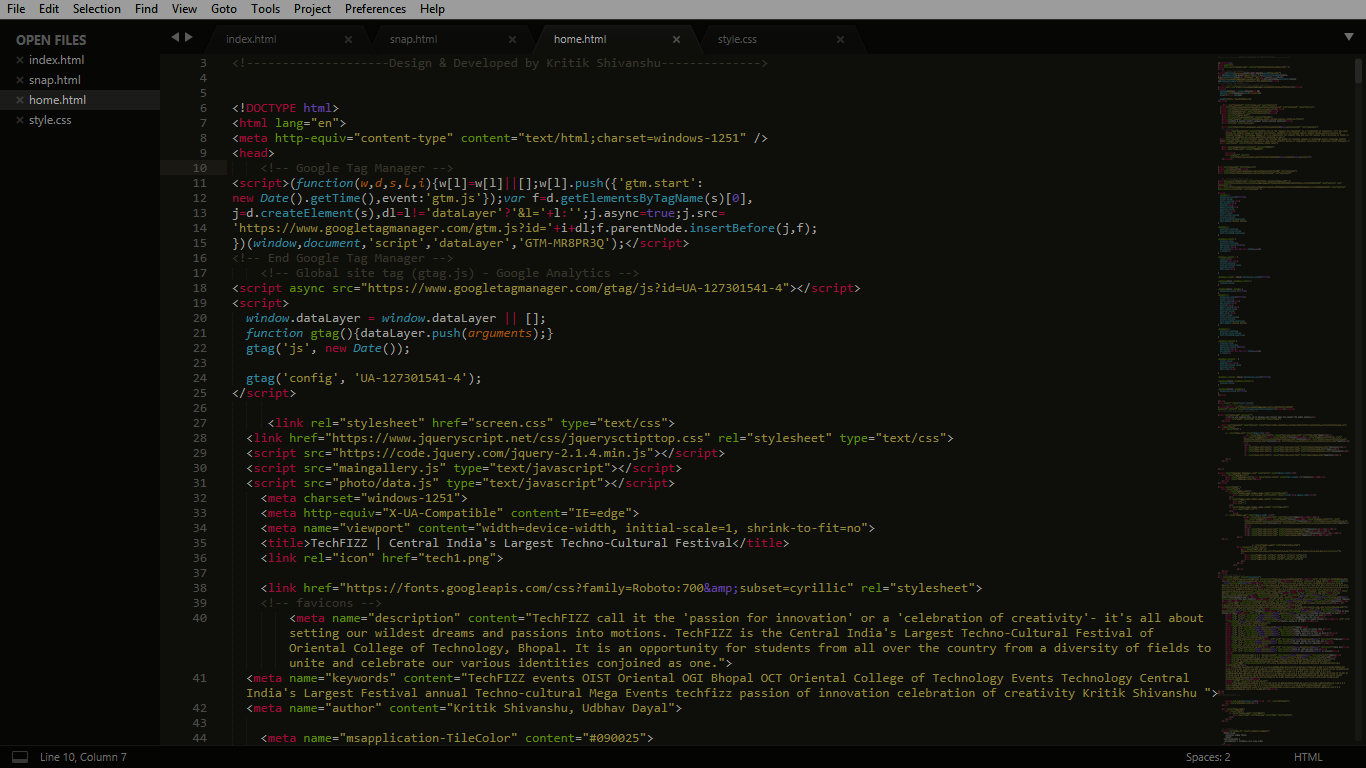This screenshot has width=1366, height=768.
Task: Open the Project menu
Action: point(312,9)
